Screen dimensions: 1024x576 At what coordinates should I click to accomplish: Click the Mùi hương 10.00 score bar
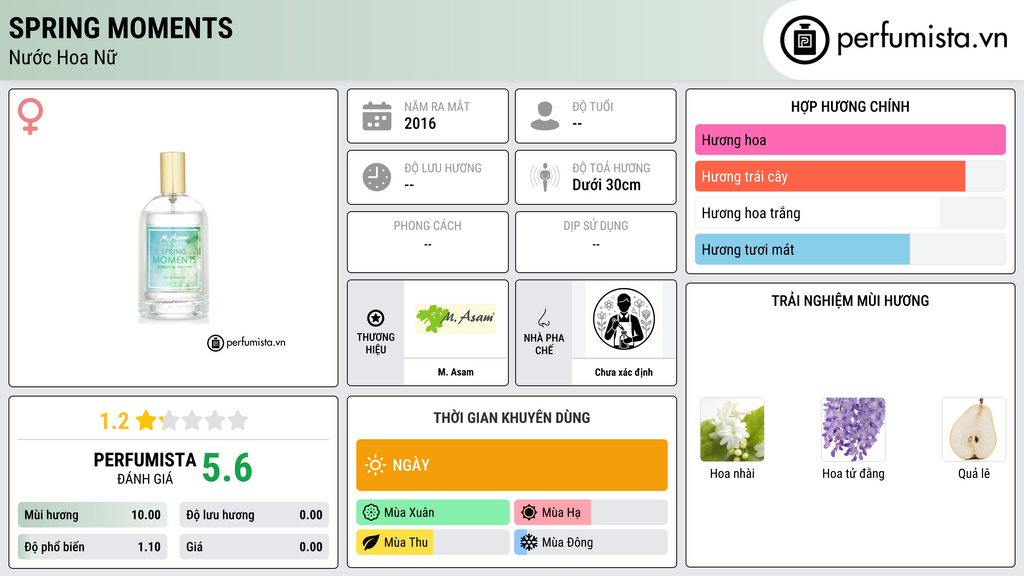click(x=92, y=515)
